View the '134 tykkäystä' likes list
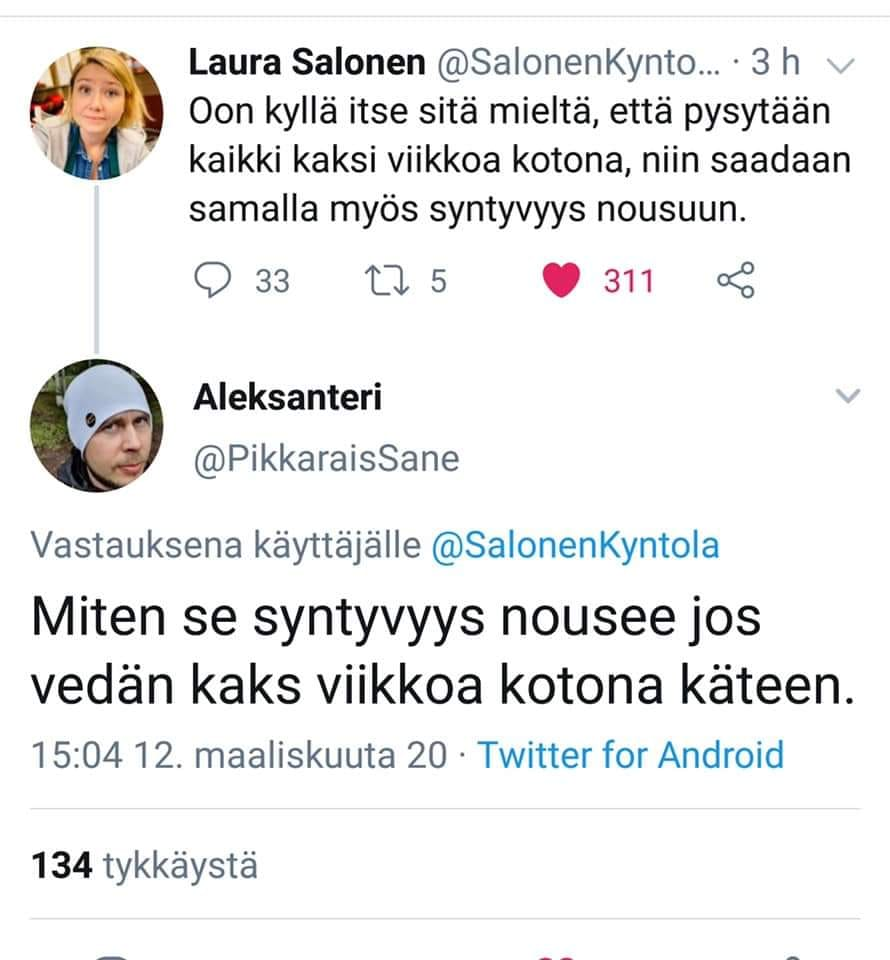 tap(144, 865)
